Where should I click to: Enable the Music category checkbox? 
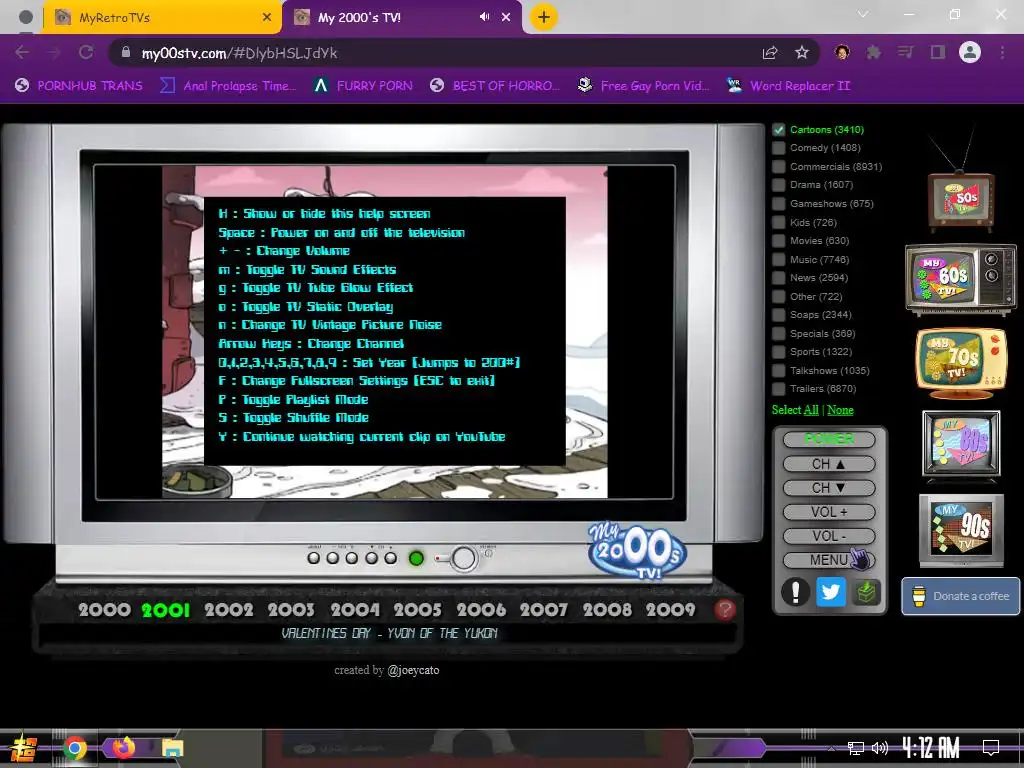click(x=778, y=259)
